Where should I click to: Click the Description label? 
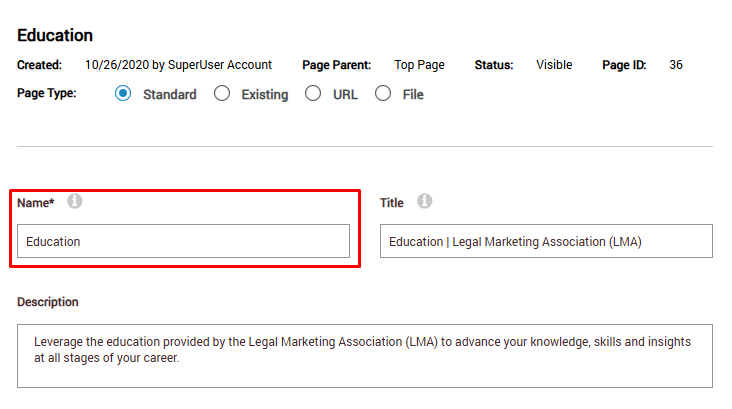[x=48, y=302]
